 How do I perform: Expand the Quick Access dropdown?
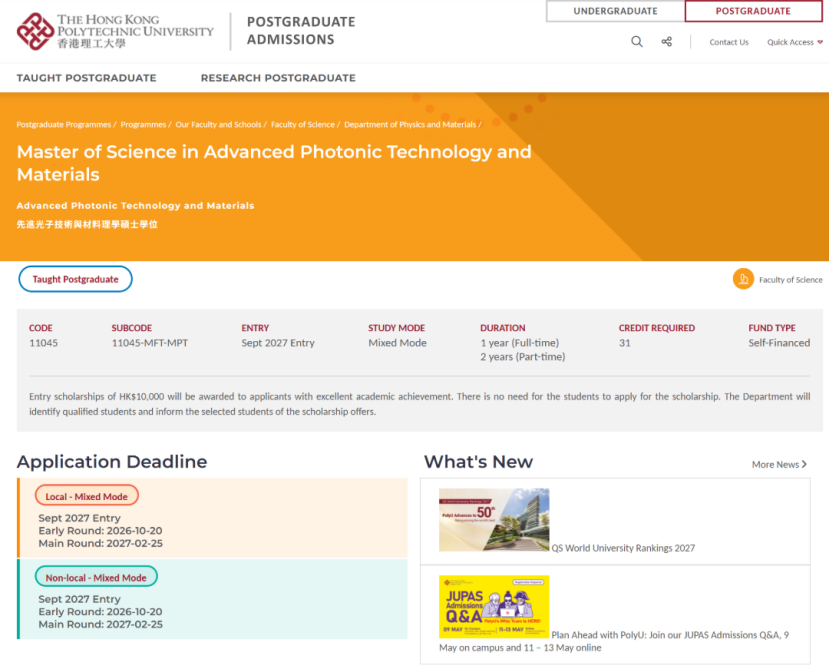tap(795, 42)
